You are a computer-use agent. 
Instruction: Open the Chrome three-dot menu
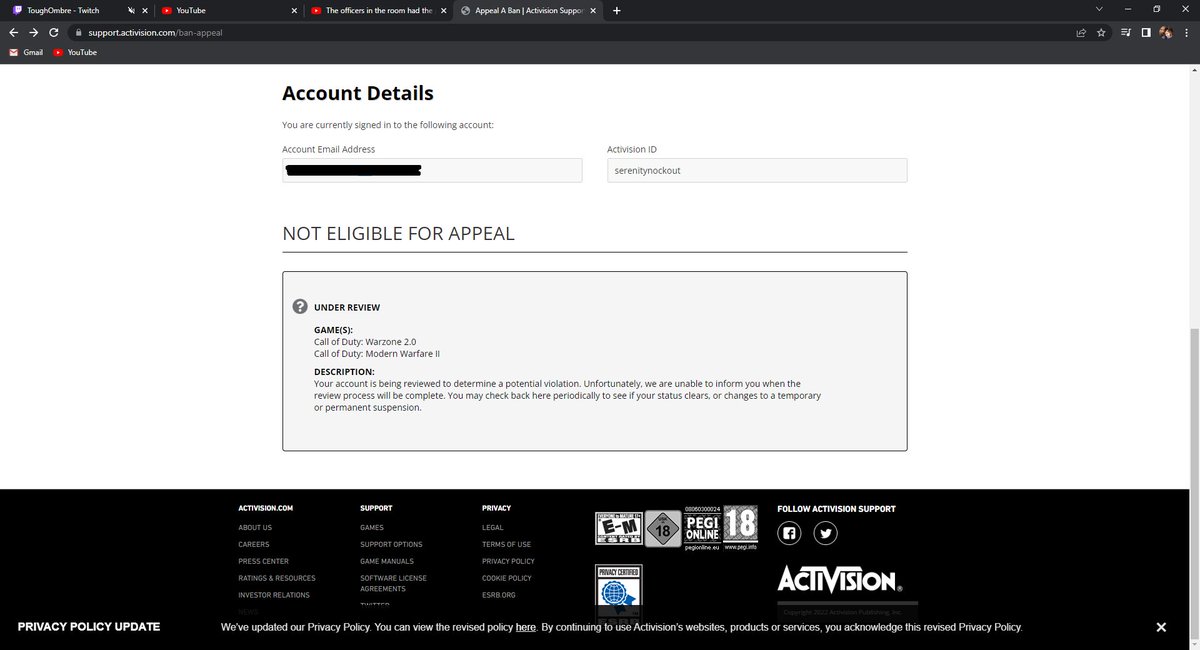point(1187,32)
